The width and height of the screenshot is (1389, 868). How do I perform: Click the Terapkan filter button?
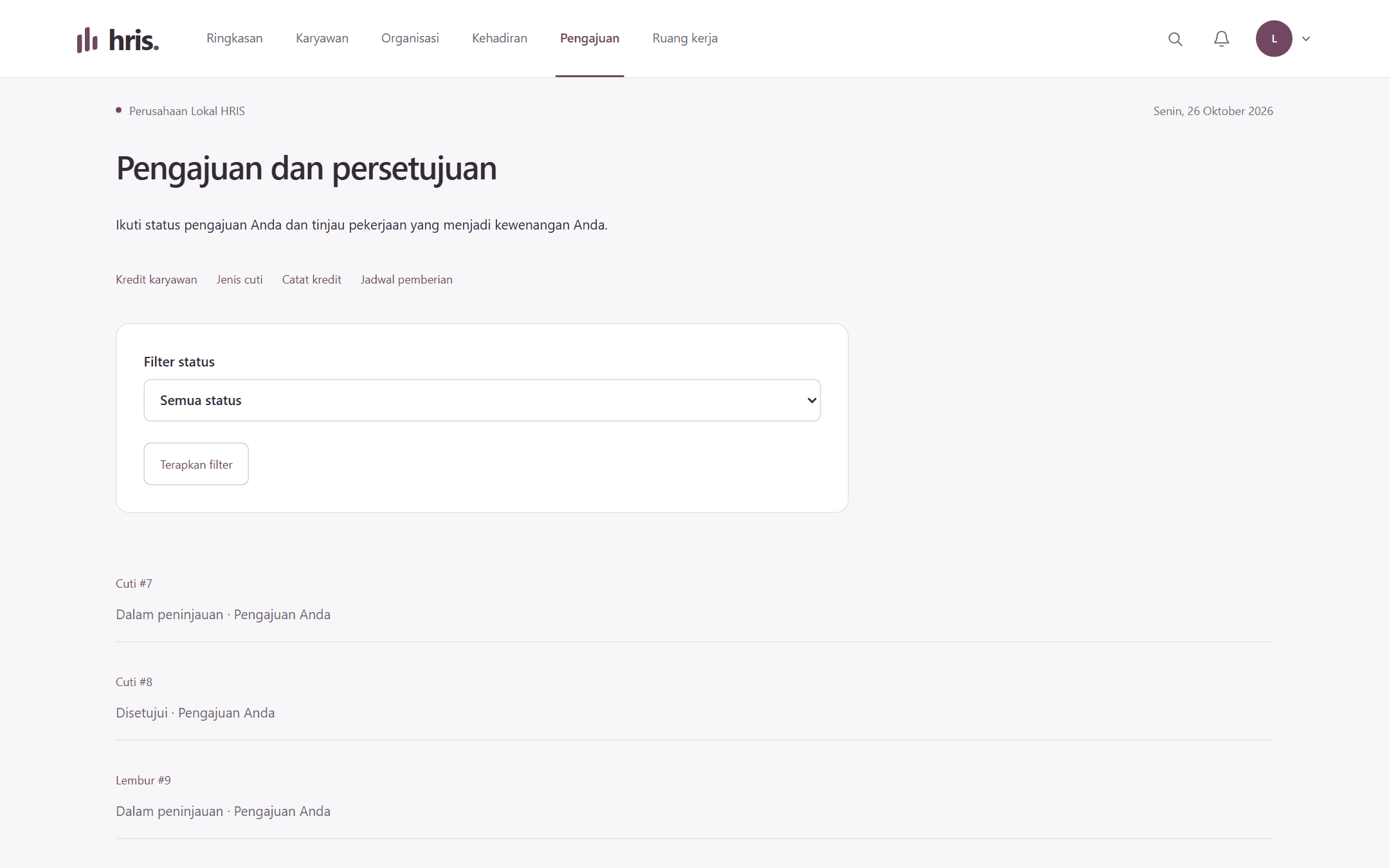coord(196,464)
